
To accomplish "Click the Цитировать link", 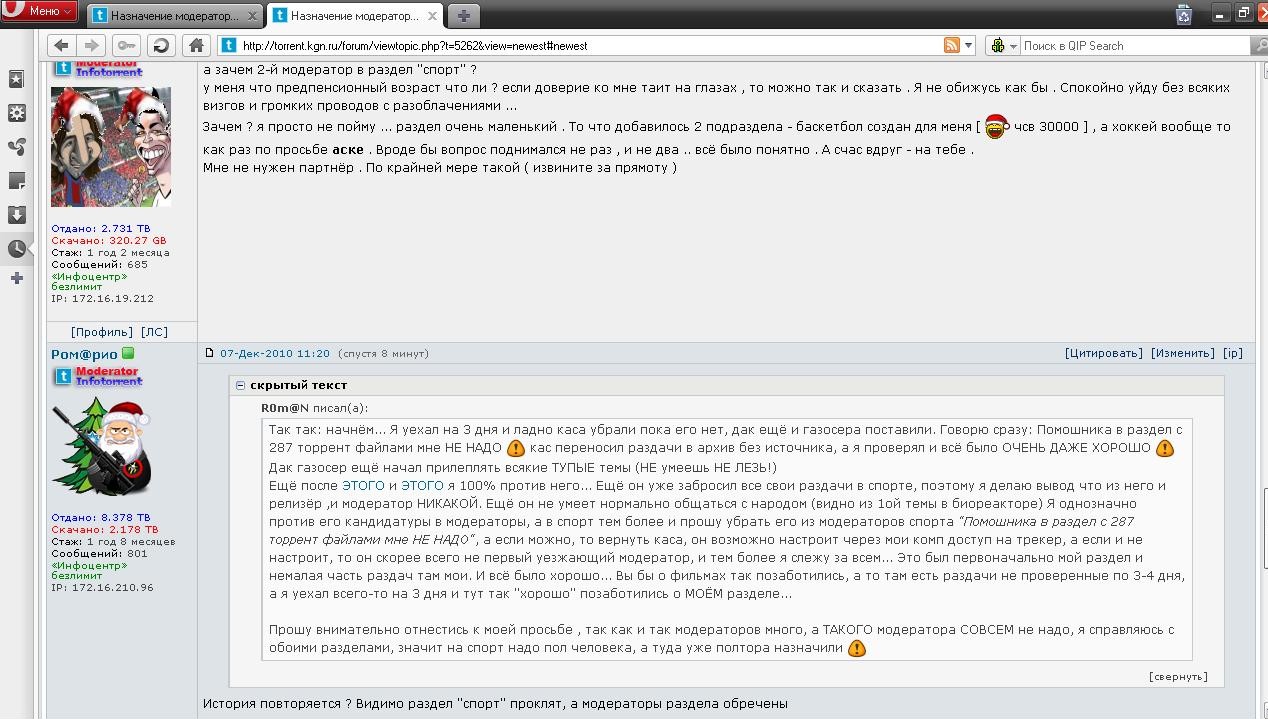I will [x=1104, y=353].
